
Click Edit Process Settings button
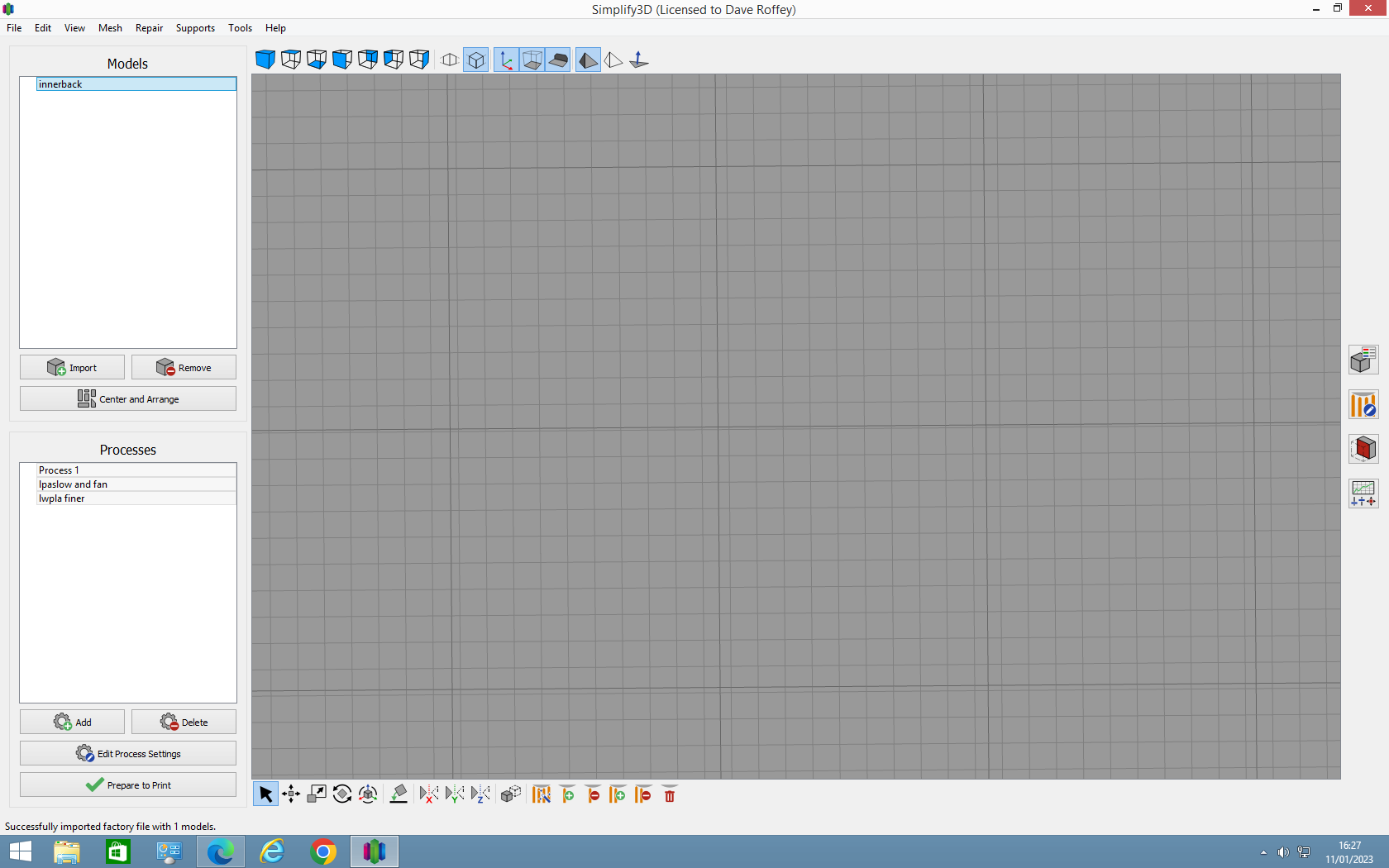(128, 753)
